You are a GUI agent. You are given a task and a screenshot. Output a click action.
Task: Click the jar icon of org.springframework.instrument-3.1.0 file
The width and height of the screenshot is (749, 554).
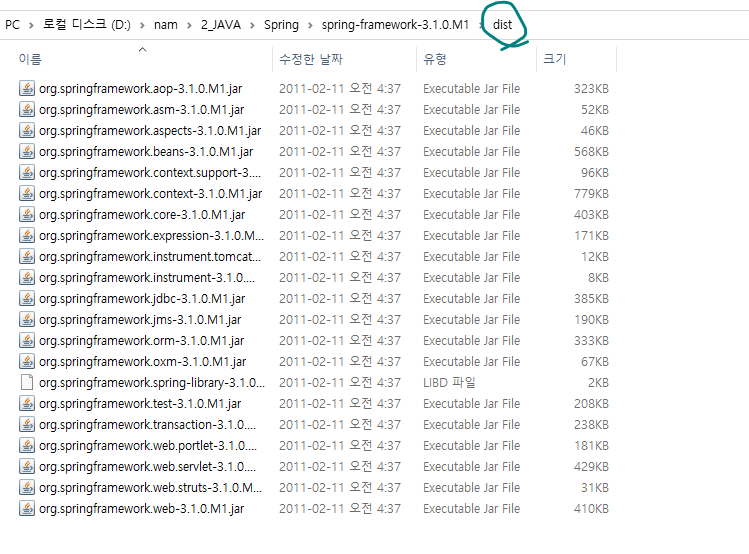pyautogui.click(x=27, y=277)
